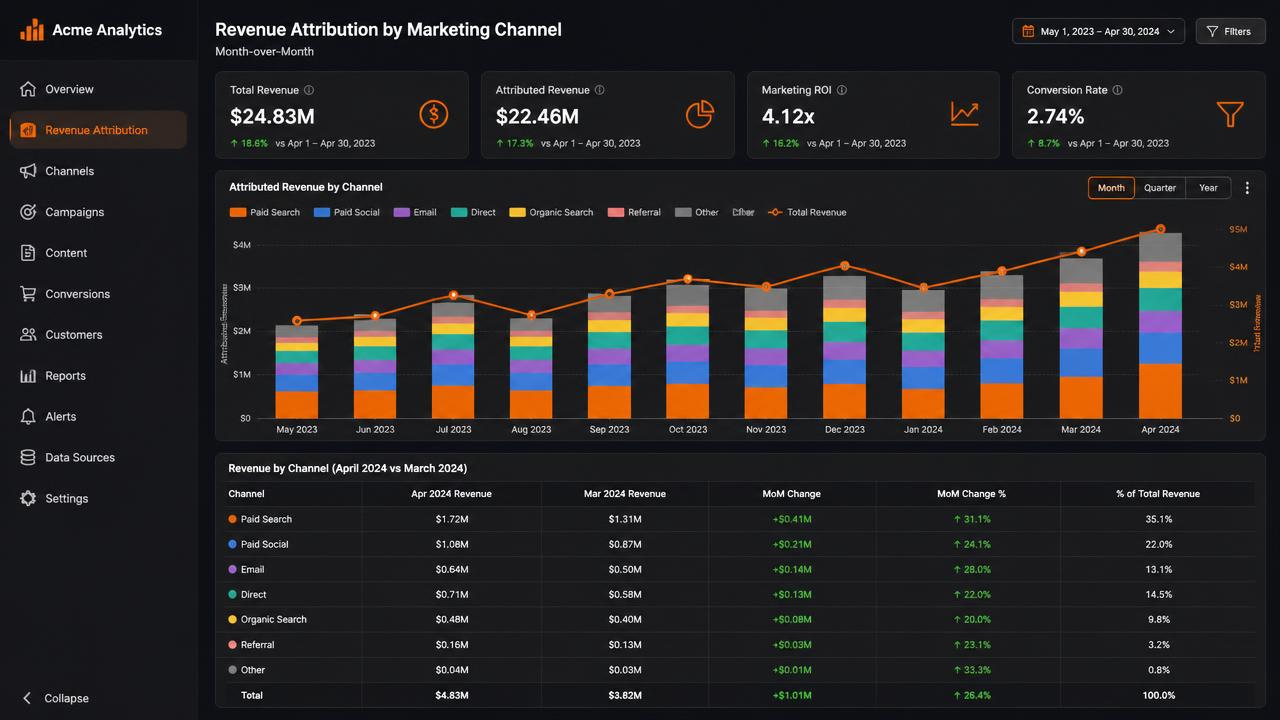Screen dimensions: 1280x720
Task: Toggle Direct series in legend
Action: coord(473,212)
